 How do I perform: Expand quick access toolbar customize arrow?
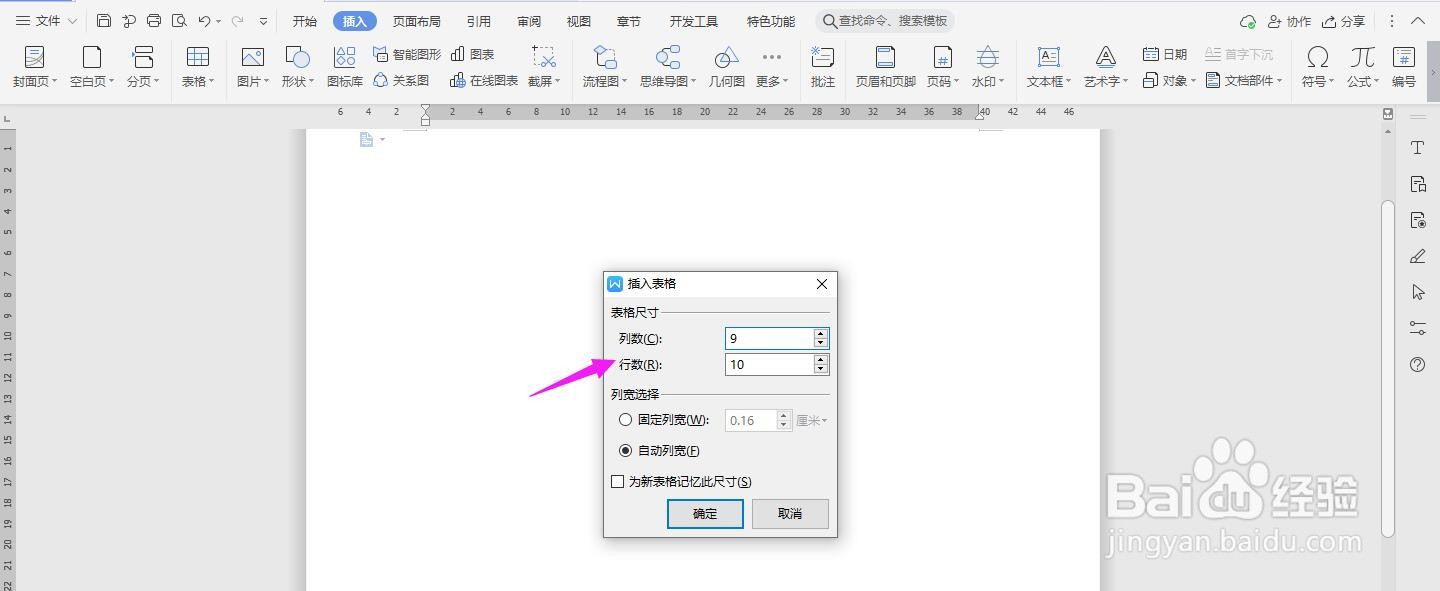[x=263, y=21]
